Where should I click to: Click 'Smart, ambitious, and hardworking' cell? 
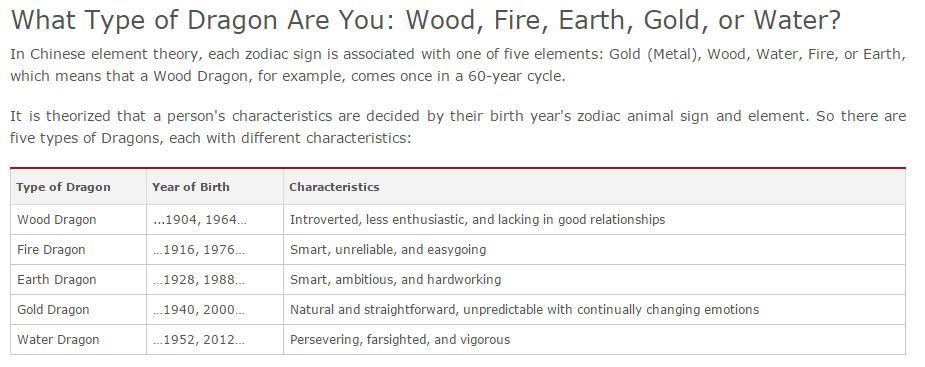click(x=594, y=280)
